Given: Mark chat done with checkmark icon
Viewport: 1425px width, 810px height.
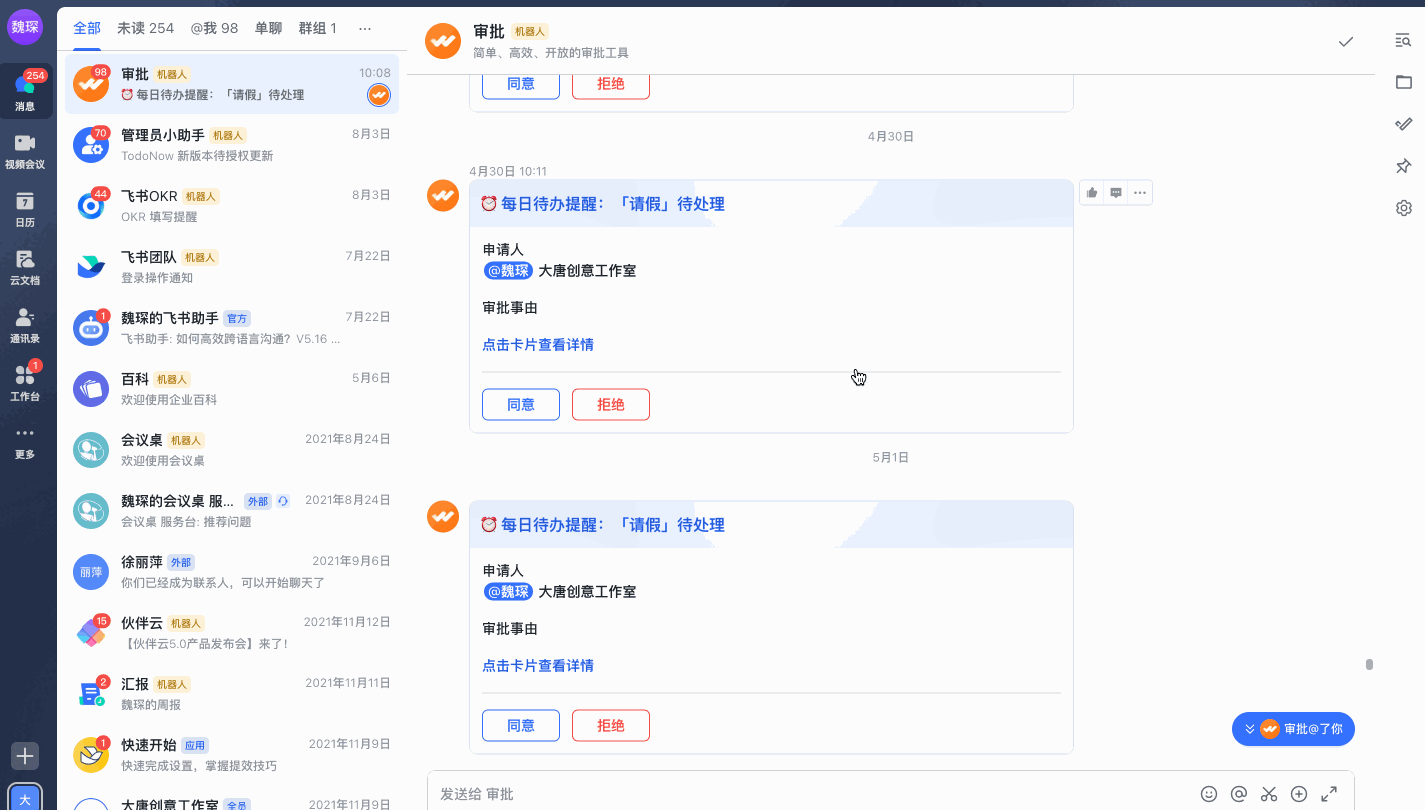Looking at the screenshot, I should [1346, 41].
